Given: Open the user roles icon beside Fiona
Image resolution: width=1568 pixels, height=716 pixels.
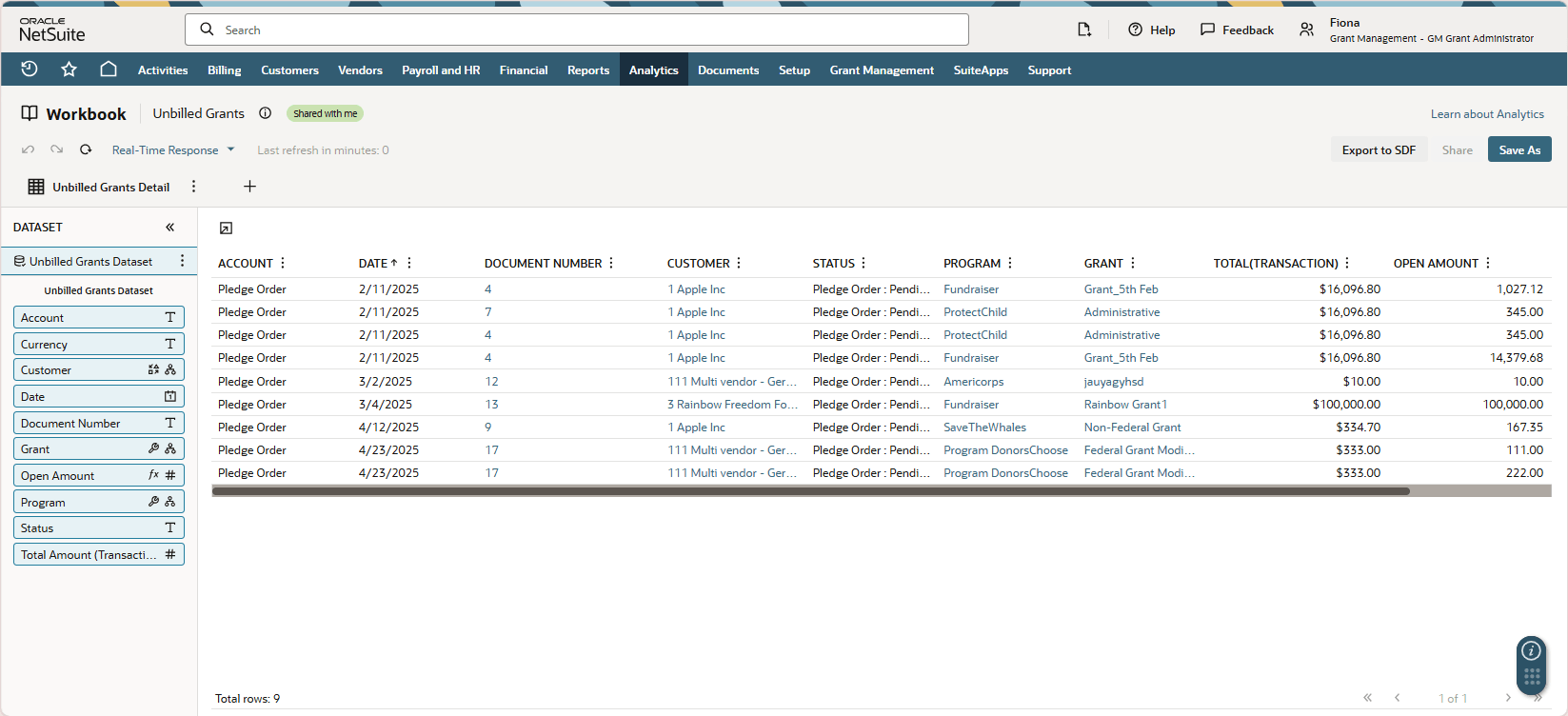Looking at the screenshot, I should 1307,30.
